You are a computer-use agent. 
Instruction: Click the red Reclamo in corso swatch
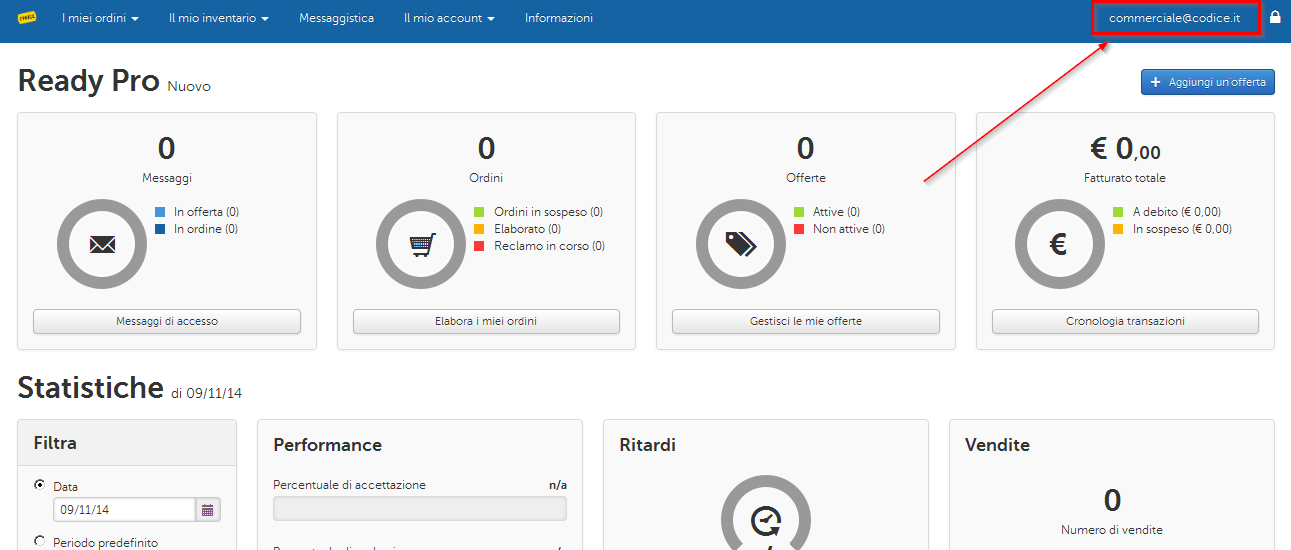479,246
